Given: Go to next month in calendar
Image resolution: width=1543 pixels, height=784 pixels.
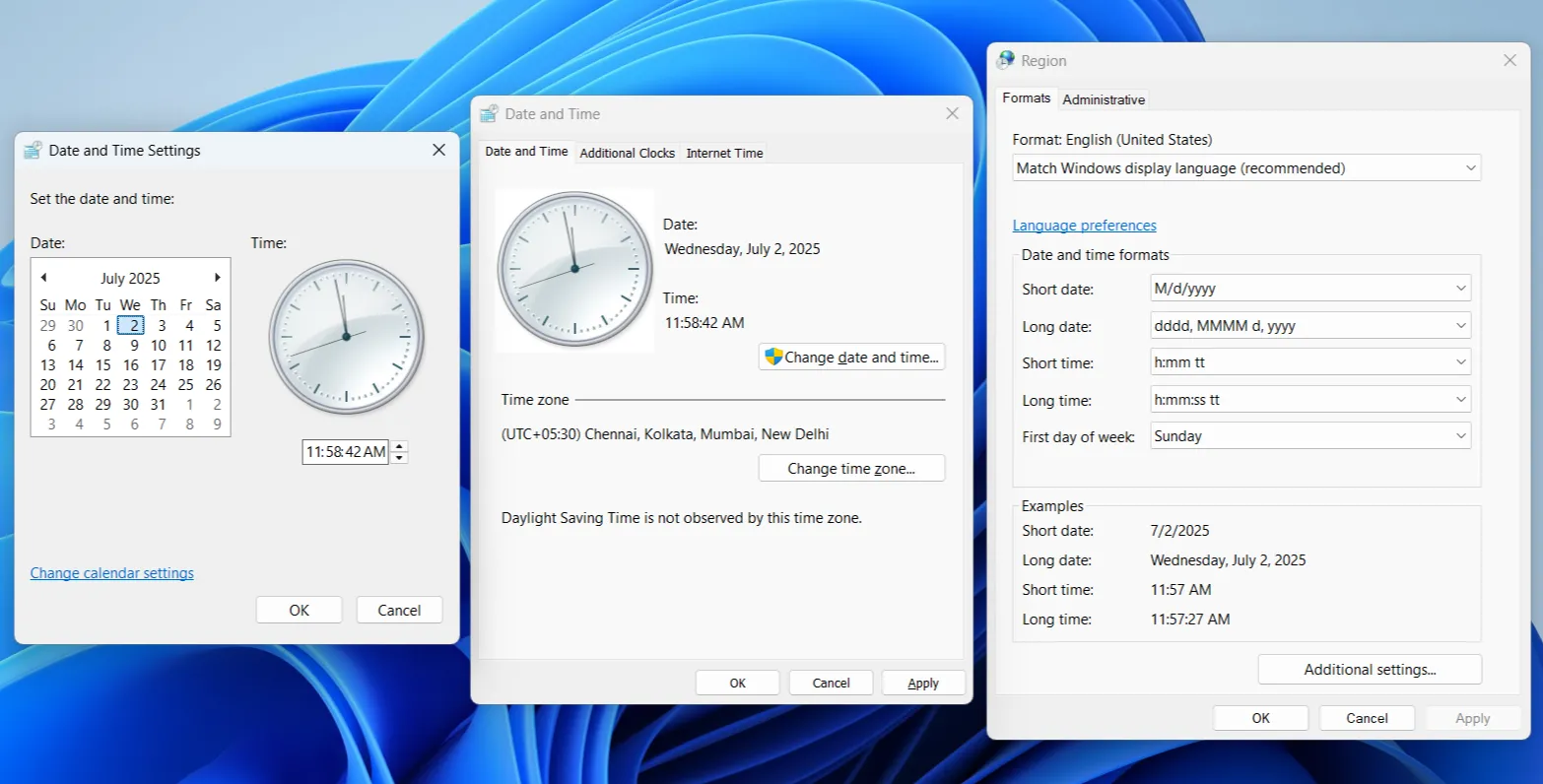Looking at the screenshot, I should 218,278.
